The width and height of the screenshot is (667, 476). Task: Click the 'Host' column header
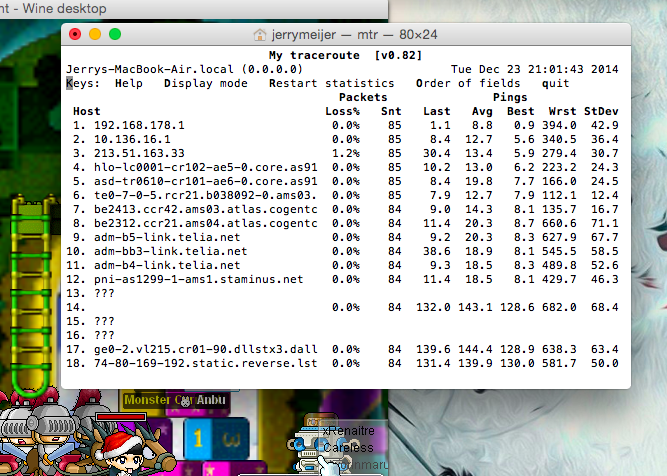coord(87,111)
